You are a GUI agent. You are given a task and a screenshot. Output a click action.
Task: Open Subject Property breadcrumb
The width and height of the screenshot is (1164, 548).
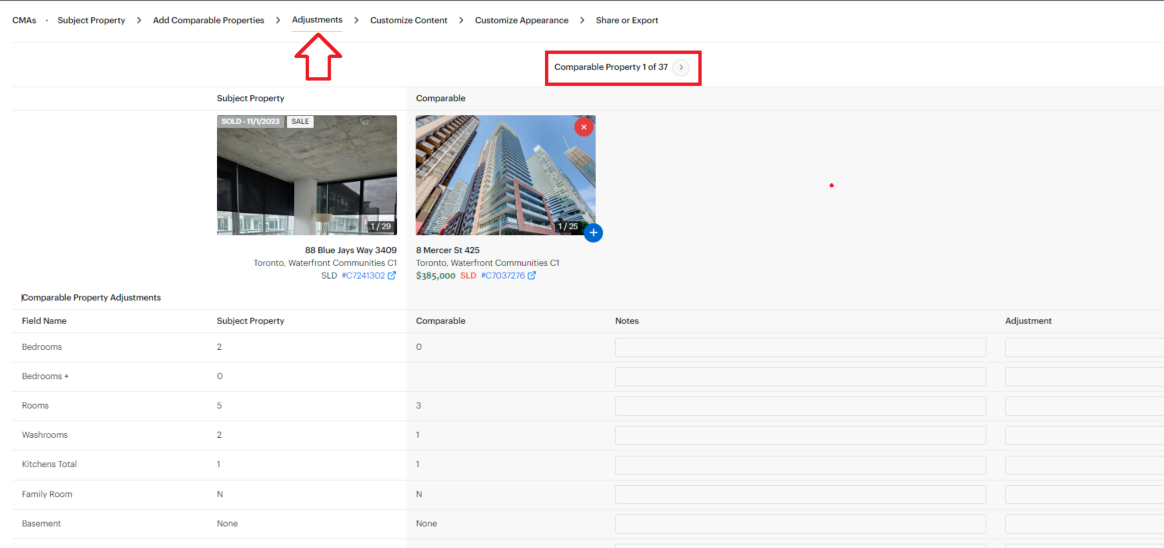91,20
